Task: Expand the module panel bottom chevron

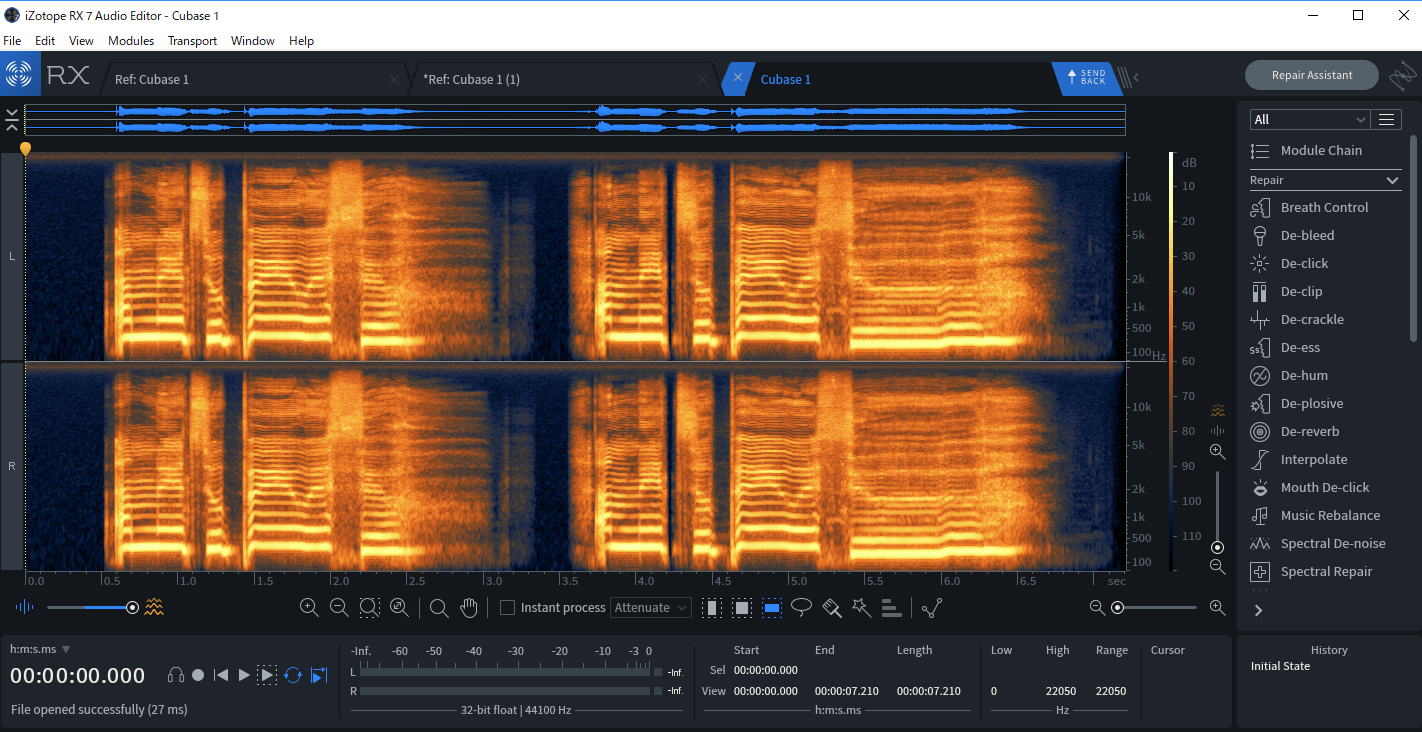Action: click(x=1258, y=610)
